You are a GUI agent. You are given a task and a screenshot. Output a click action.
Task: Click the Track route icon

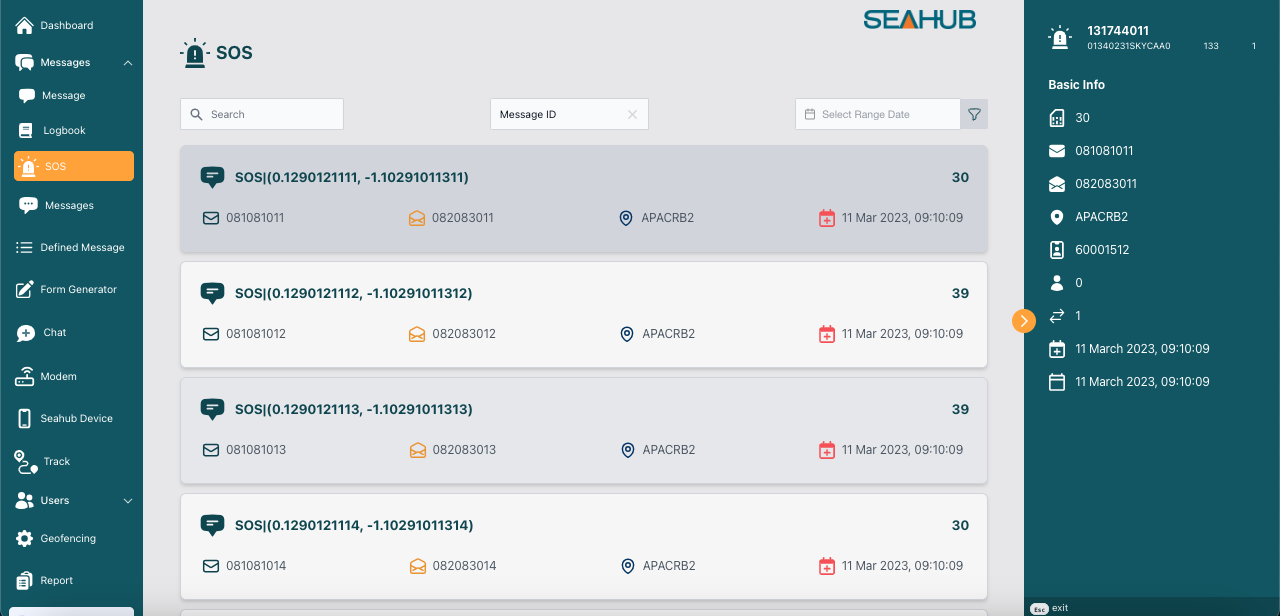pyautogui.click(x=25, y=461)
